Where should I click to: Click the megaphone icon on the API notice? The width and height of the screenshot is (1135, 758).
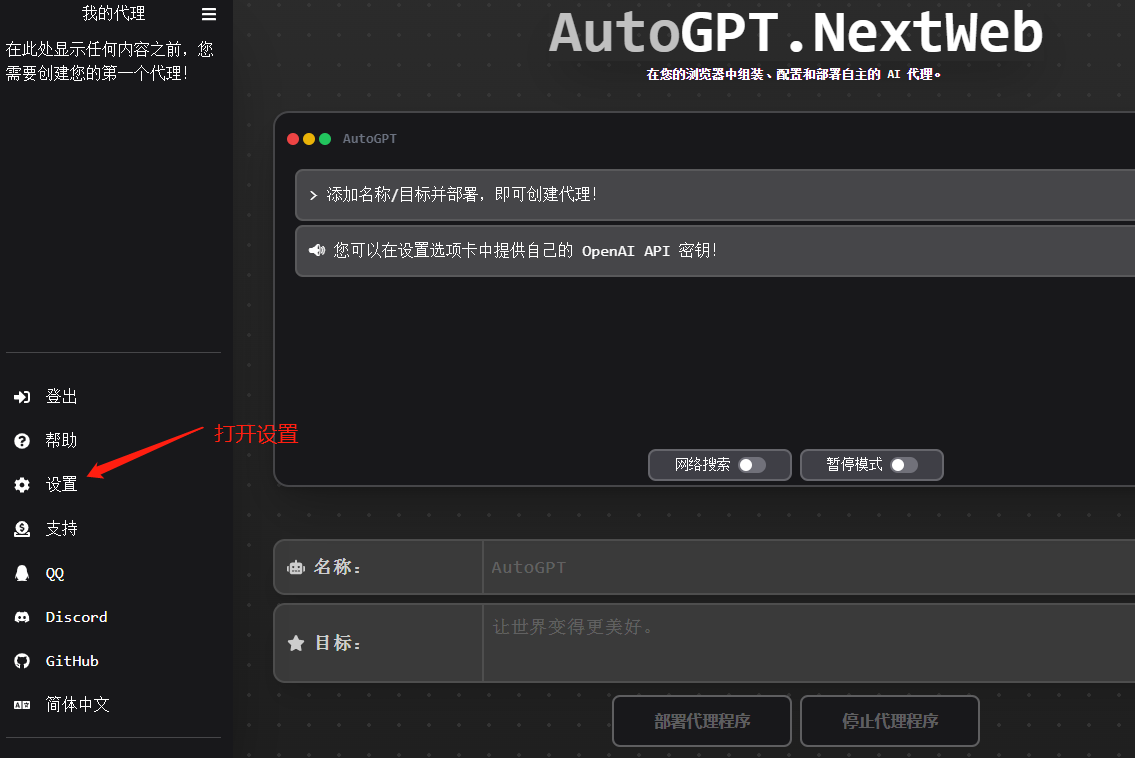click(317, 250)
